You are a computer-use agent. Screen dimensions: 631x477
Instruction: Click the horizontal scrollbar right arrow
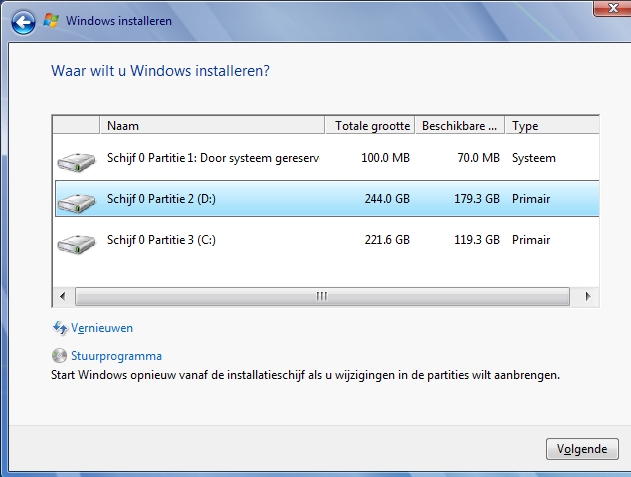(x=588, y=296)
